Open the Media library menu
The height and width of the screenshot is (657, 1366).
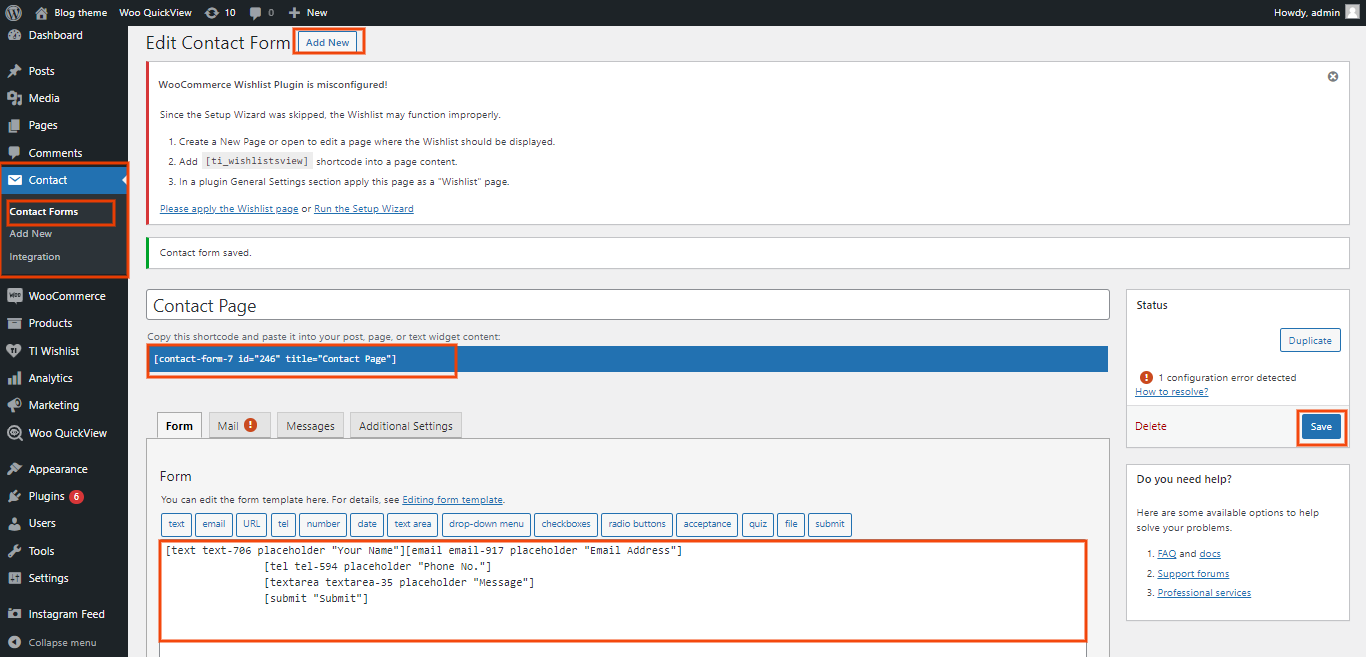pos(44,98)
